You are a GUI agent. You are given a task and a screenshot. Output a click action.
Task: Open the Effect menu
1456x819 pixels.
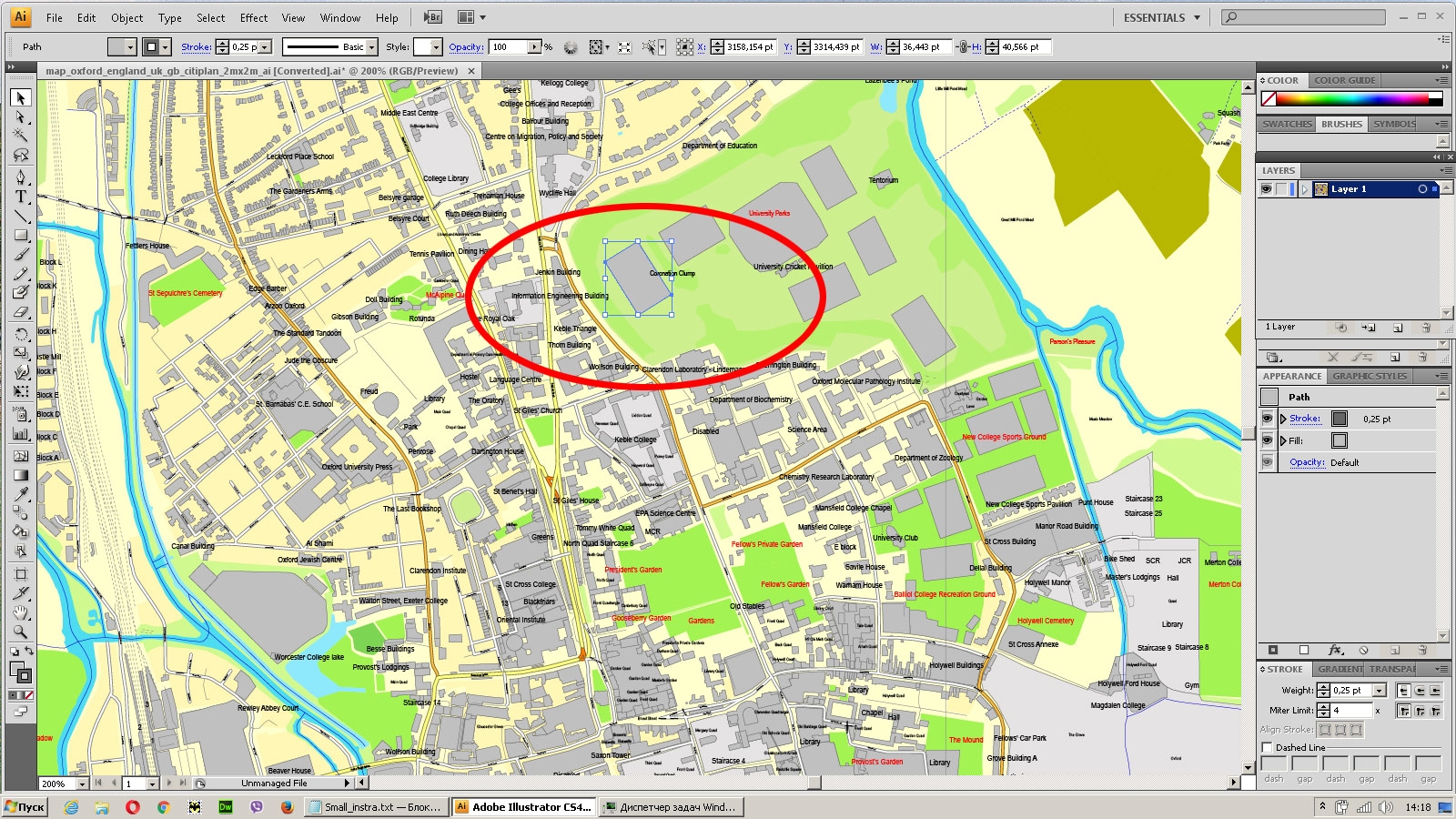click(x=253, y=17)
